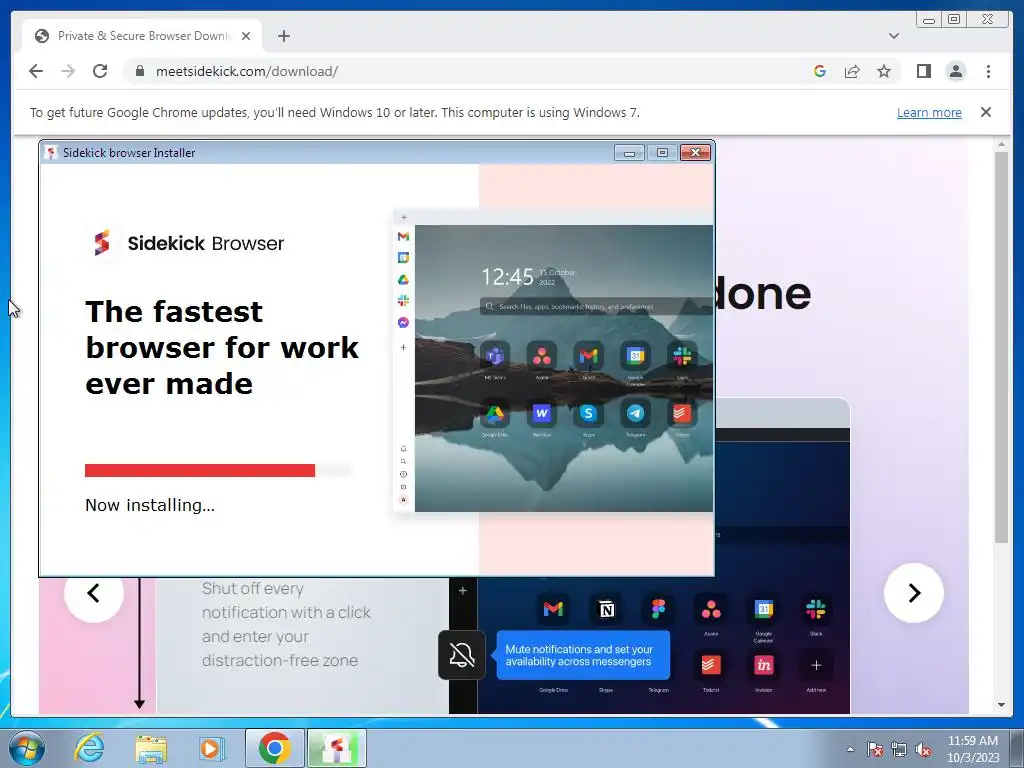The width and height of the screenshot is (1024, 768).
Task: Click the Add new plus tile on the webpage
Action: coord(816,665)
